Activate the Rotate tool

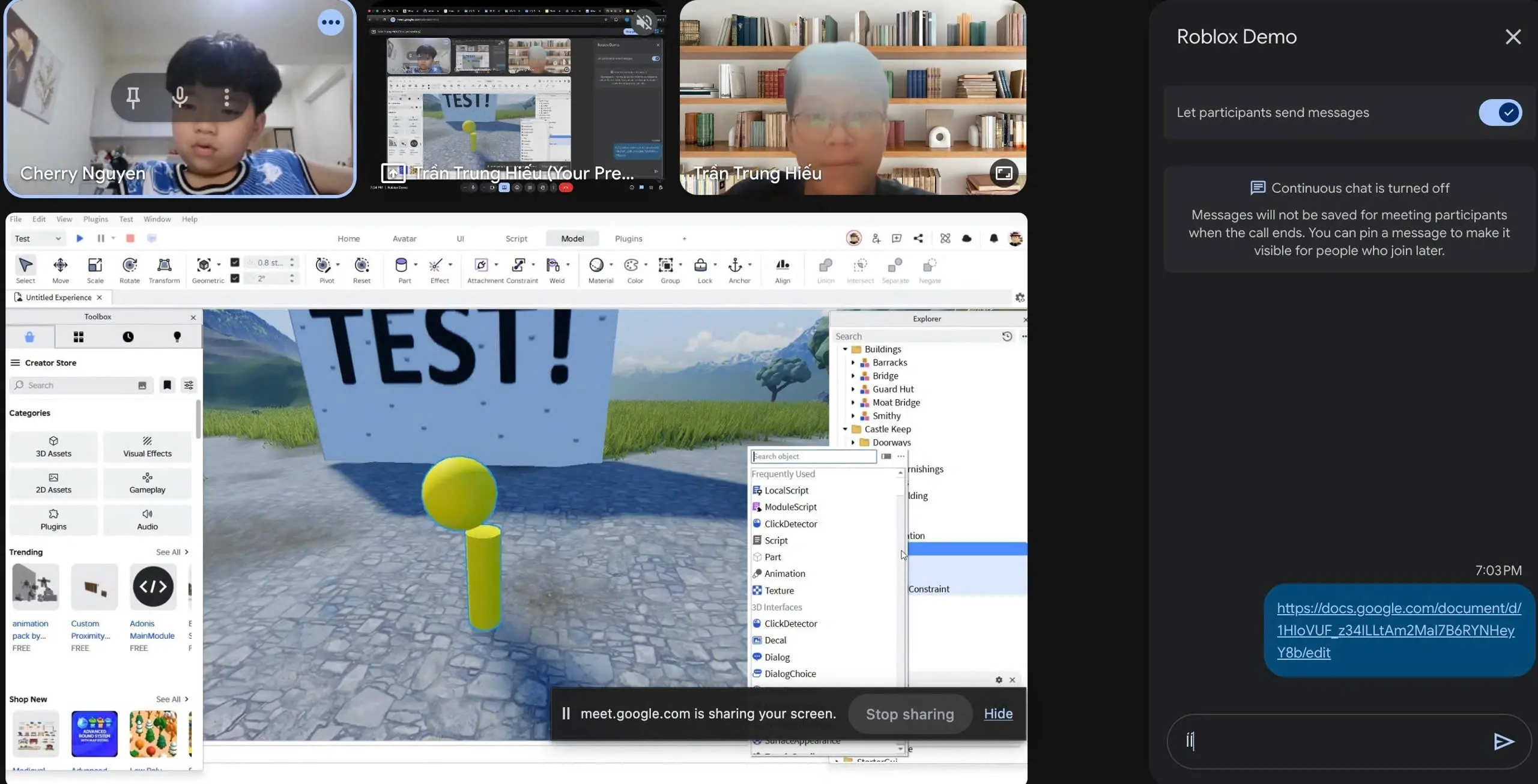(x=129, y=270)
